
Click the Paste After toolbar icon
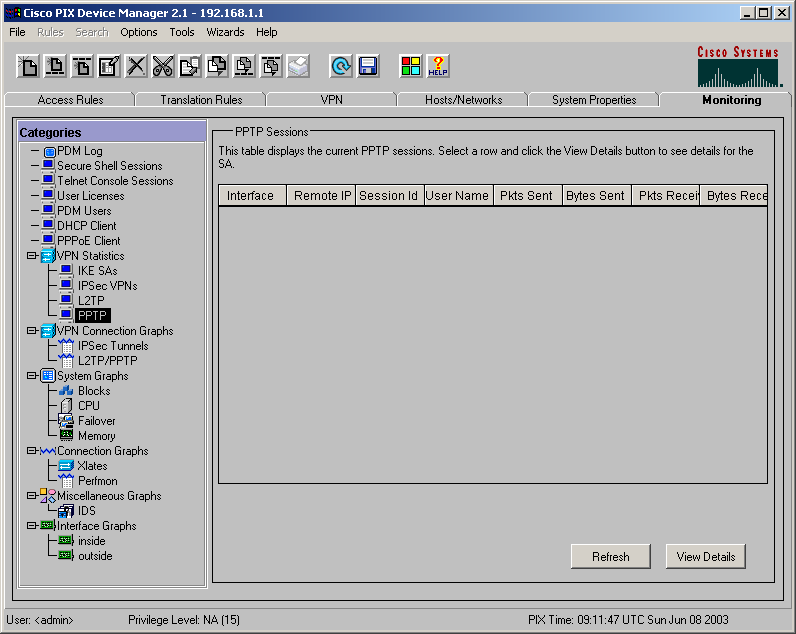click(271, 66)
